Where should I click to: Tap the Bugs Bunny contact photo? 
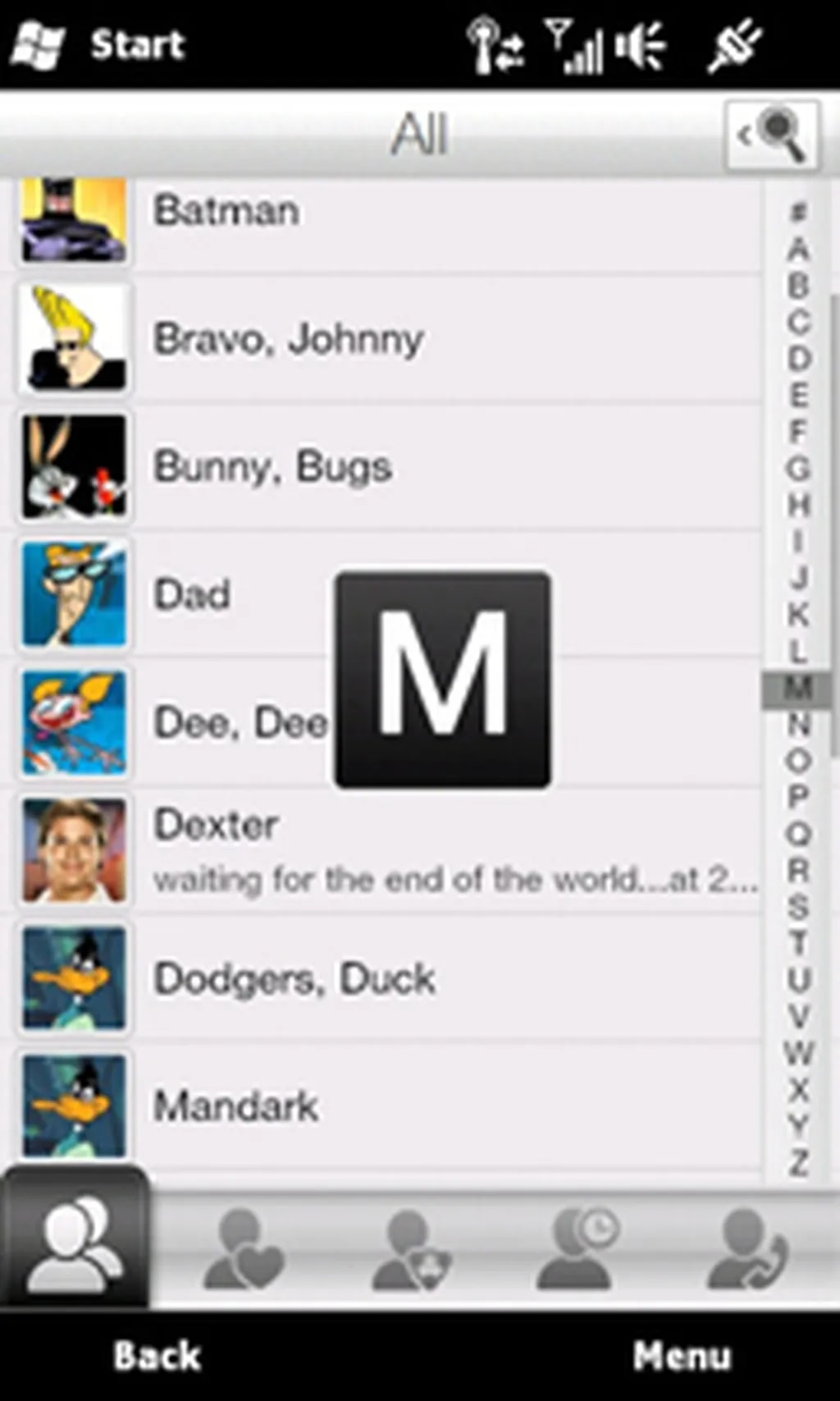(x=74, y=466)
